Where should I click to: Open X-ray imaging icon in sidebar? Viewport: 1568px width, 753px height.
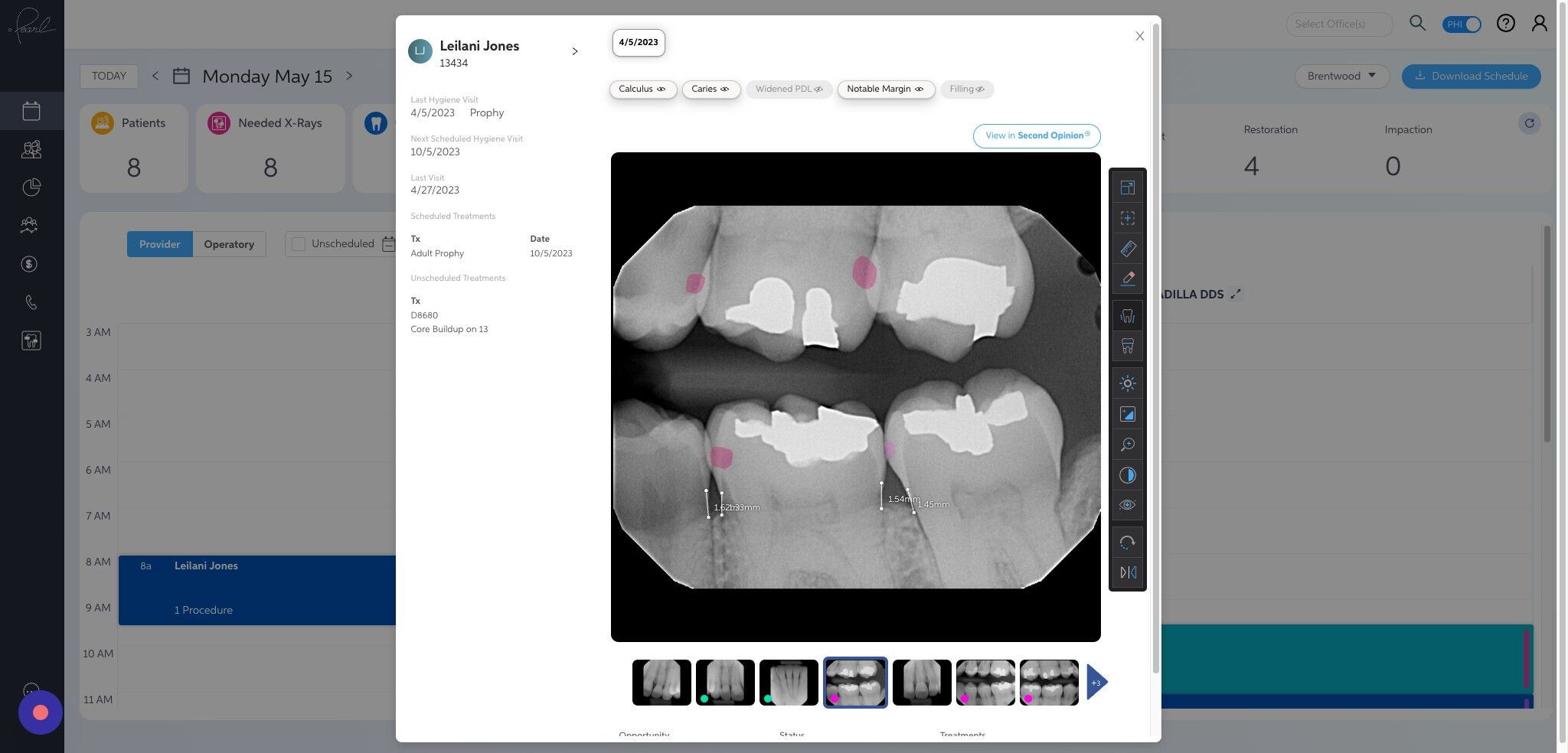point(31,341)
